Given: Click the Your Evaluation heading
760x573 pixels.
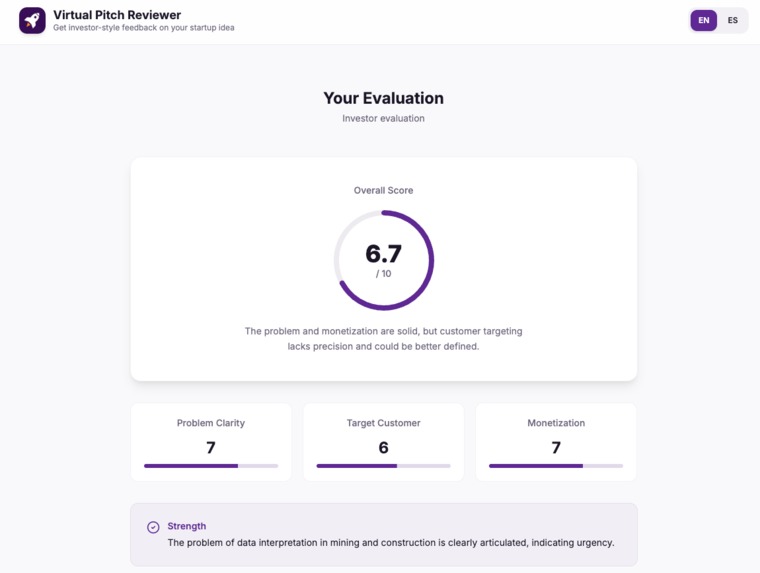Looking at the screenshot, I should click(x=383, y=98).
